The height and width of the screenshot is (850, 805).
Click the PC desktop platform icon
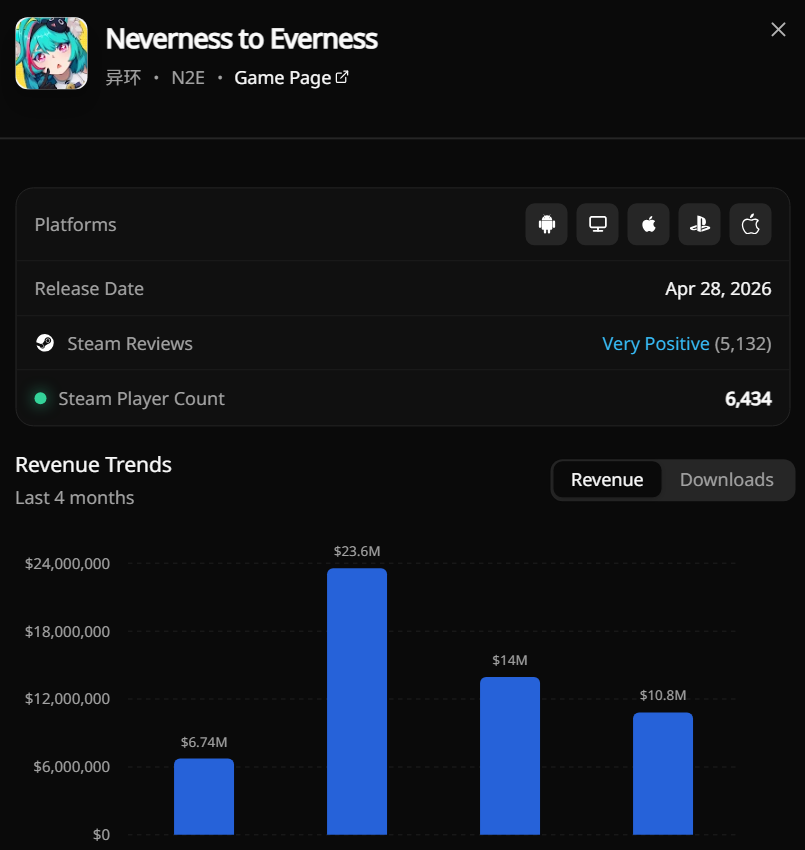(597, 224)
